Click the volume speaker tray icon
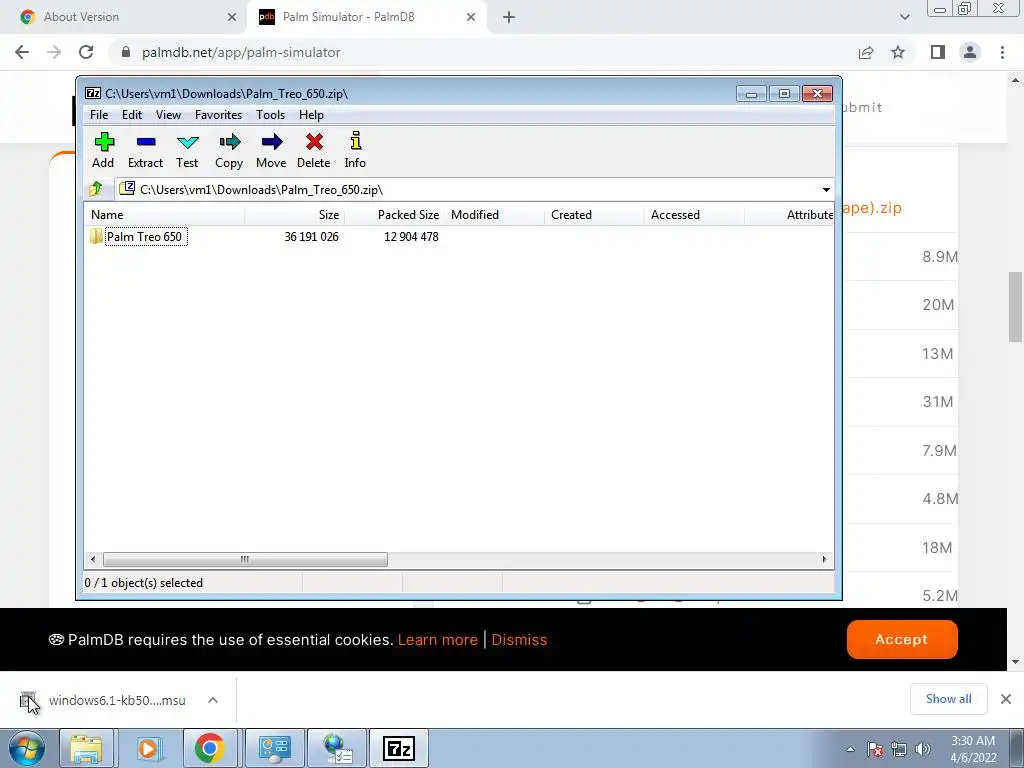The height and width of the screenshot is (768, 1024). pos(923,749)
